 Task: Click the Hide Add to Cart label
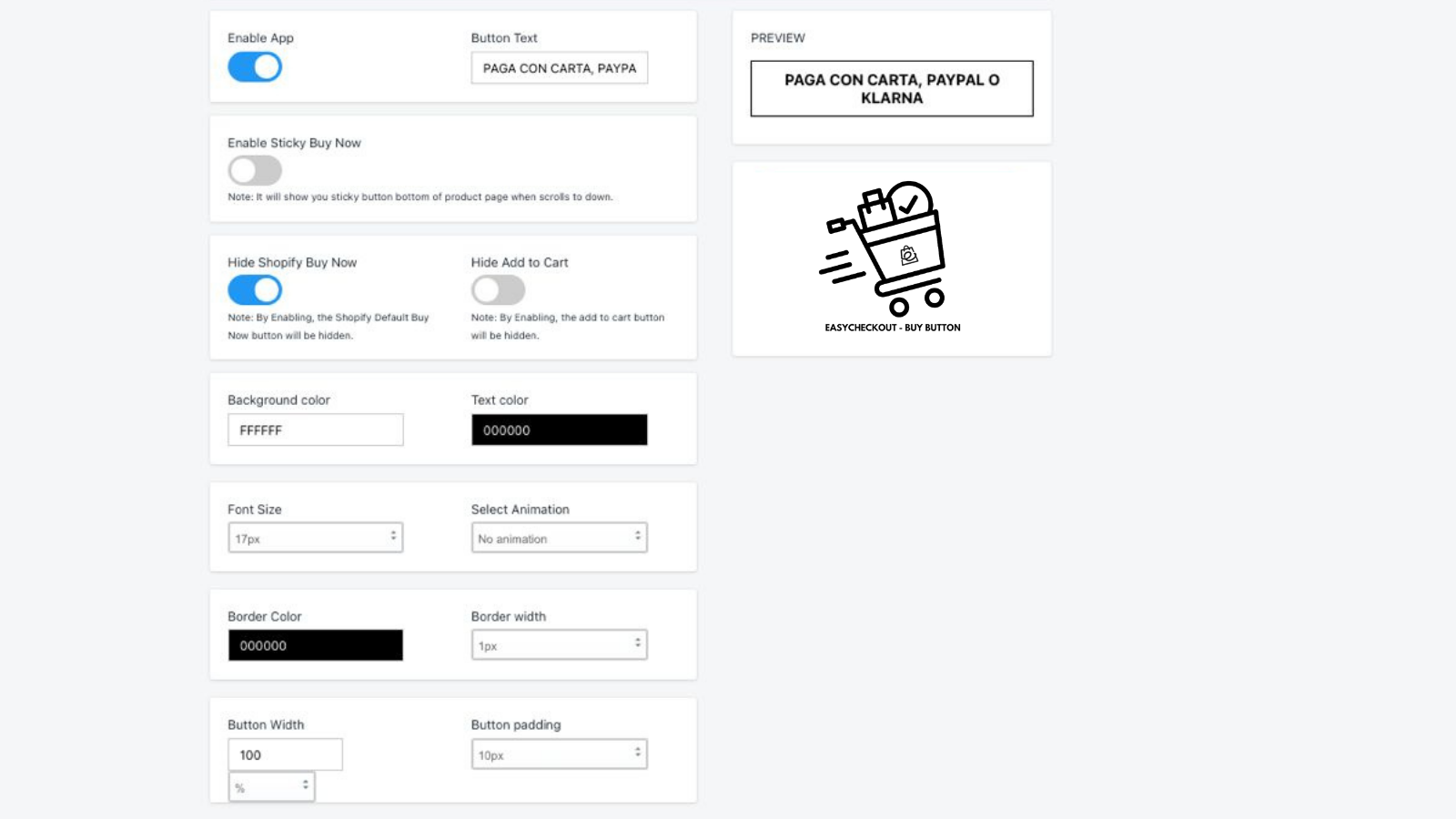(519, 262)
